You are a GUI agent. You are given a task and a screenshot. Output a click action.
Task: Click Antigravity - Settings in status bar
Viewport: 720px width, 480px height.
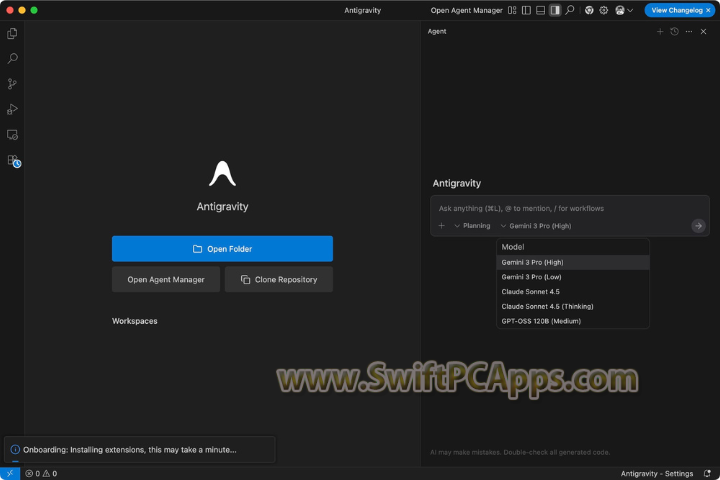(657, 473)
